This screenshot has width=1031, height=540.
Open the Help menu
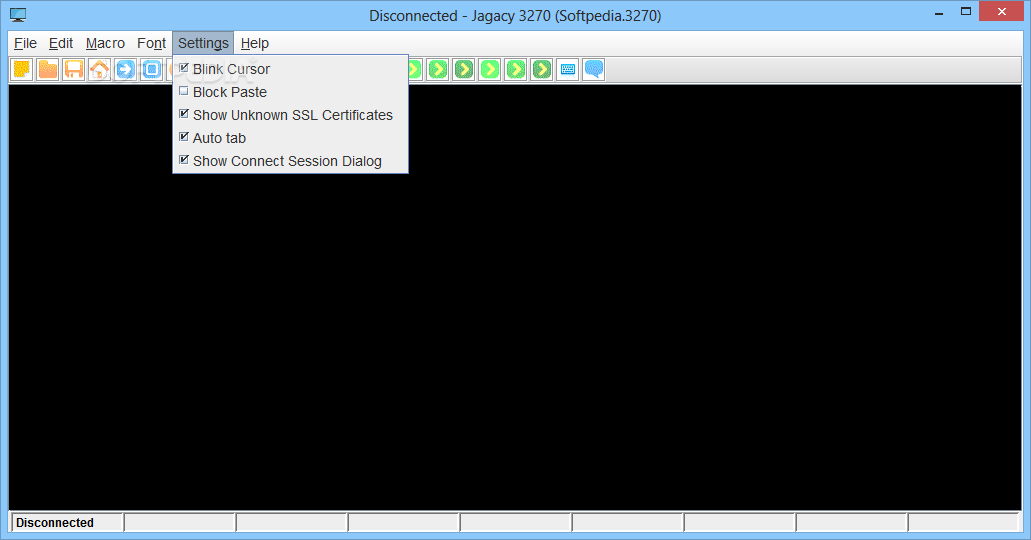pos(254,43)
